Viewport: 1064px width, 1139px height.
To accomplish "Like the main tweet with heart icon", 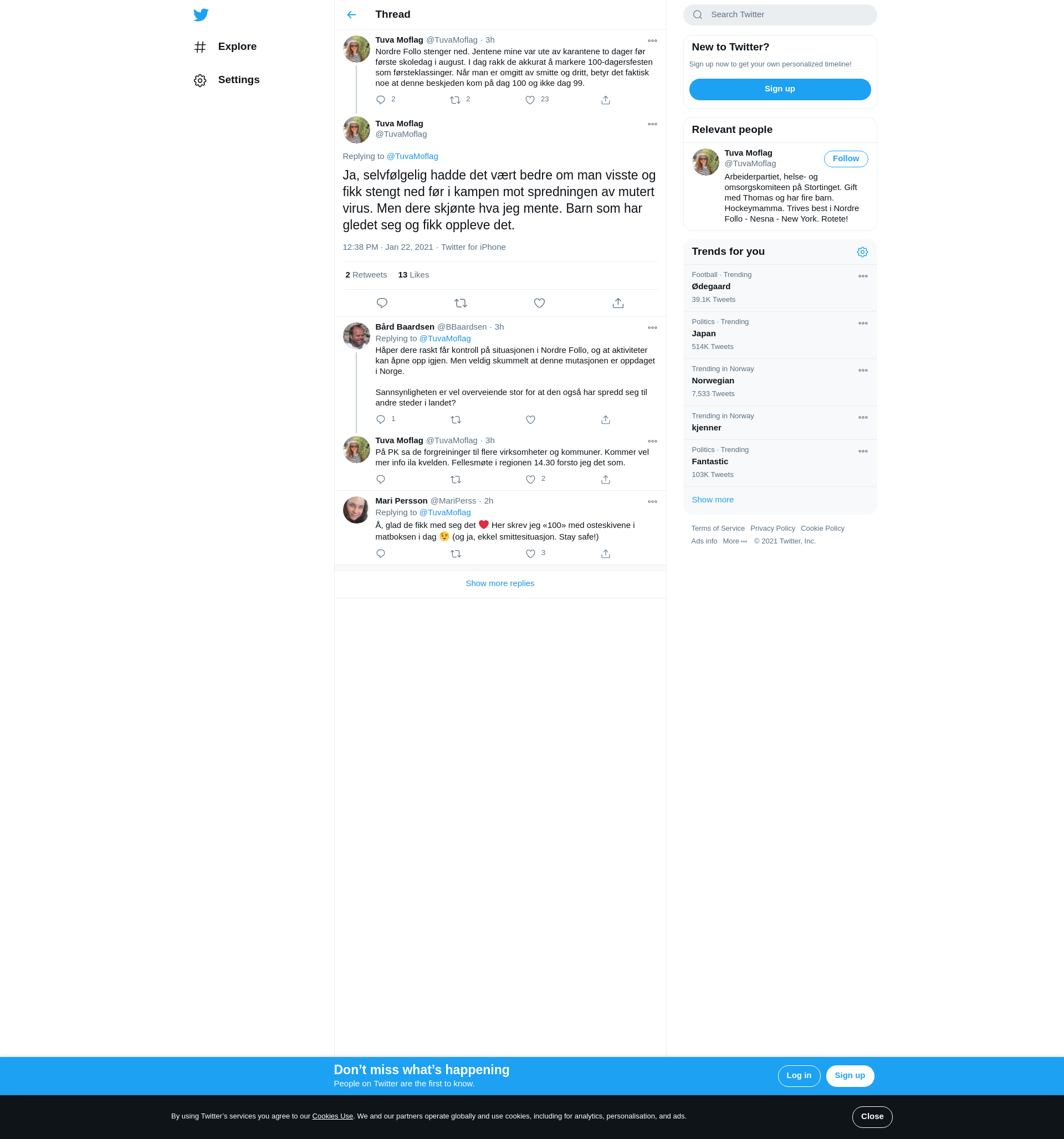I will click(x=539, y=303).
